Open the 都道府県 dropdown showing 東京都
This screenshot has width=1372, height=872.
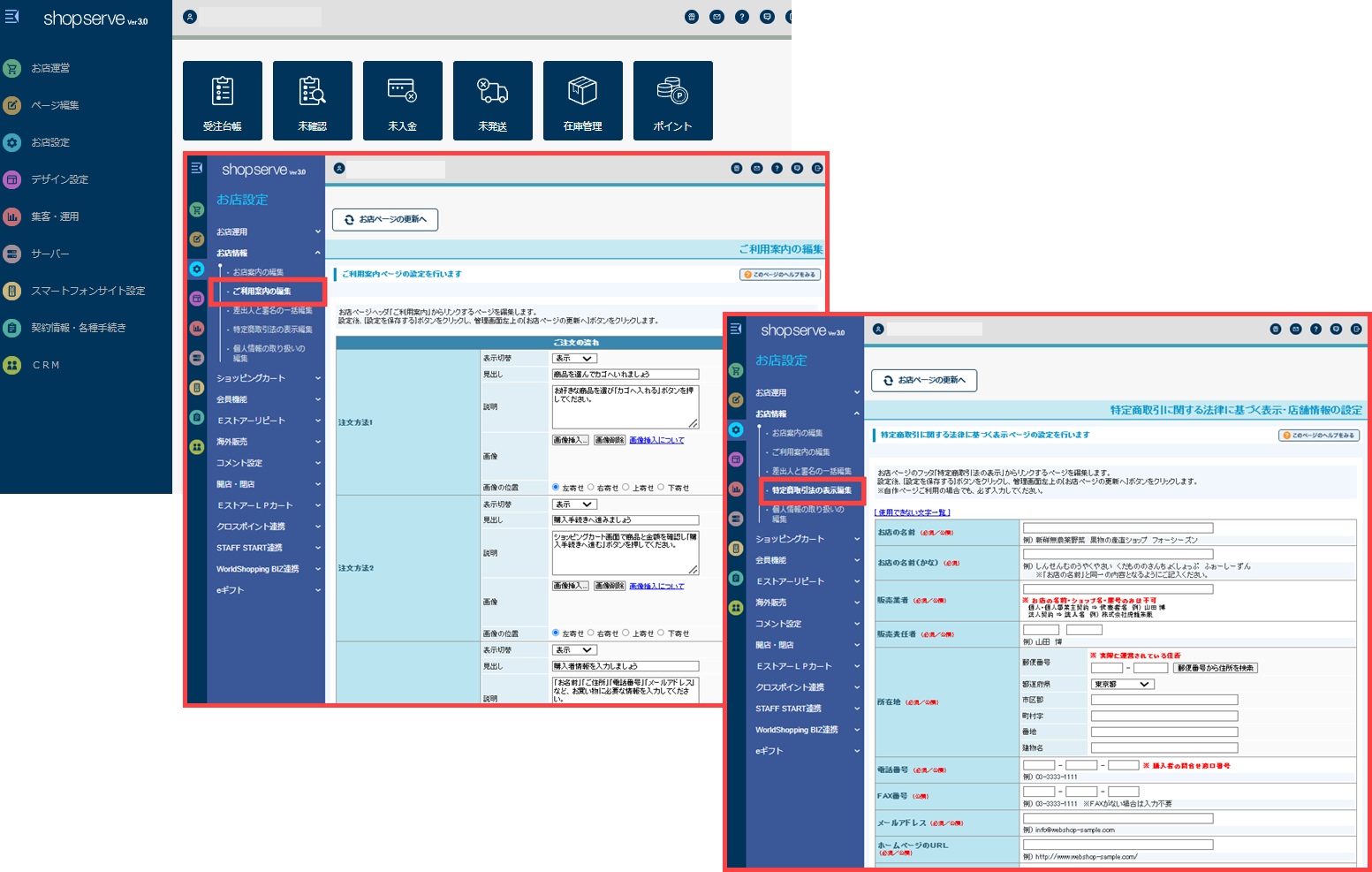click(x=1122, y=684)
